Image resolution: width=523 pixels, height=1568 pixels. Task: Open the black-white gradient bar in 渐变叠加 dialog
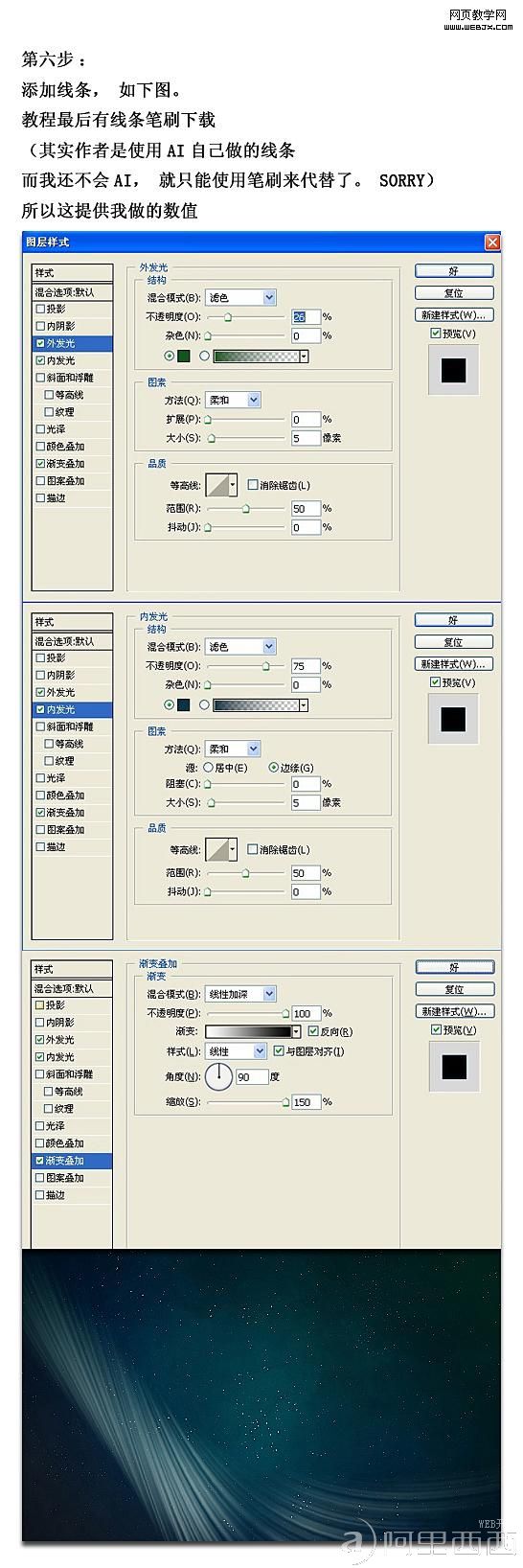point(247,1031)
